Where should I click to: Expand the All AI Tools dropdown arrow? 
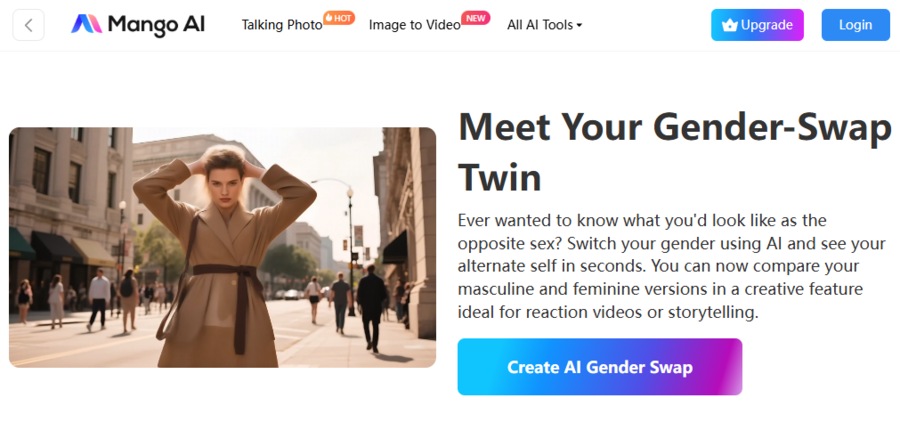click(x=579, y=25)
